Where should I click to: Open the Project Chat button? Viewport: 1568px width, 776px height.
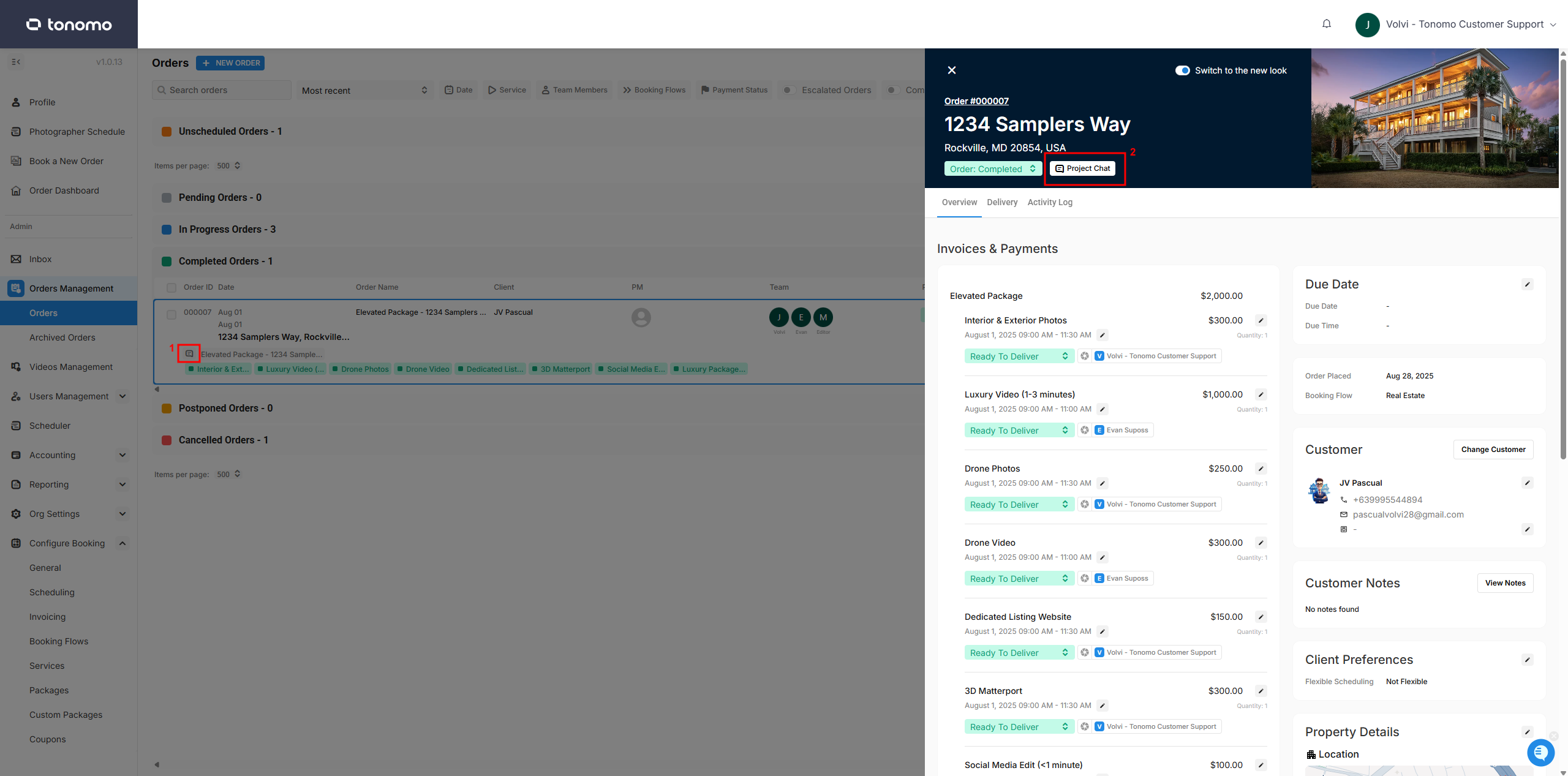pyautogui.click(x=1082, y=168)
